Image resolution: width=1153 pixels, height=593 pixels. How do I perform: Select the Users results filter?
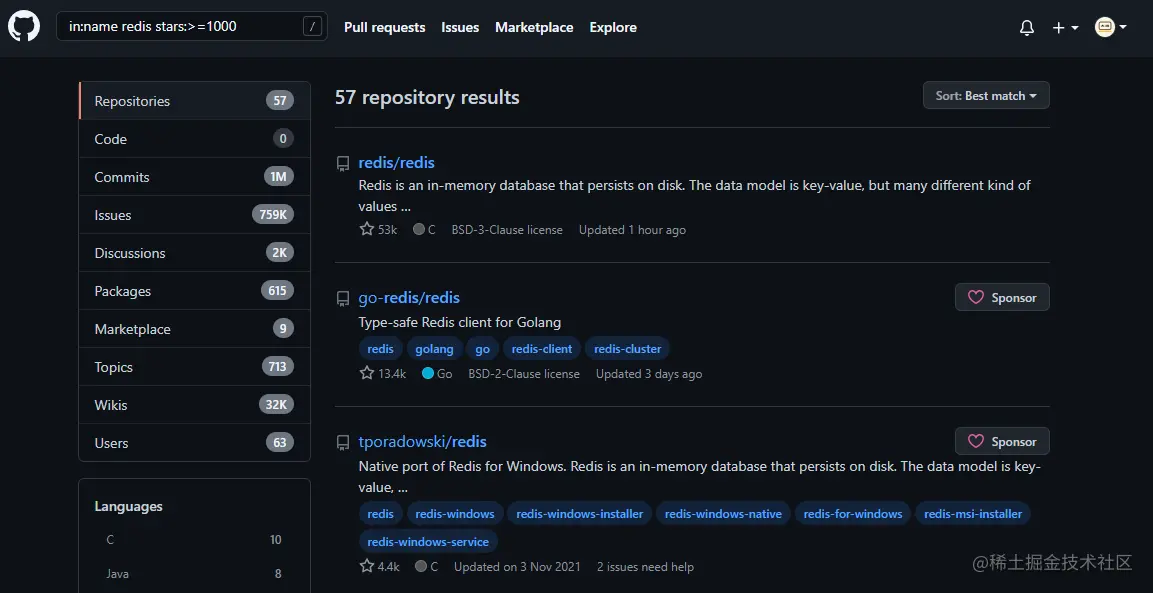194,443
